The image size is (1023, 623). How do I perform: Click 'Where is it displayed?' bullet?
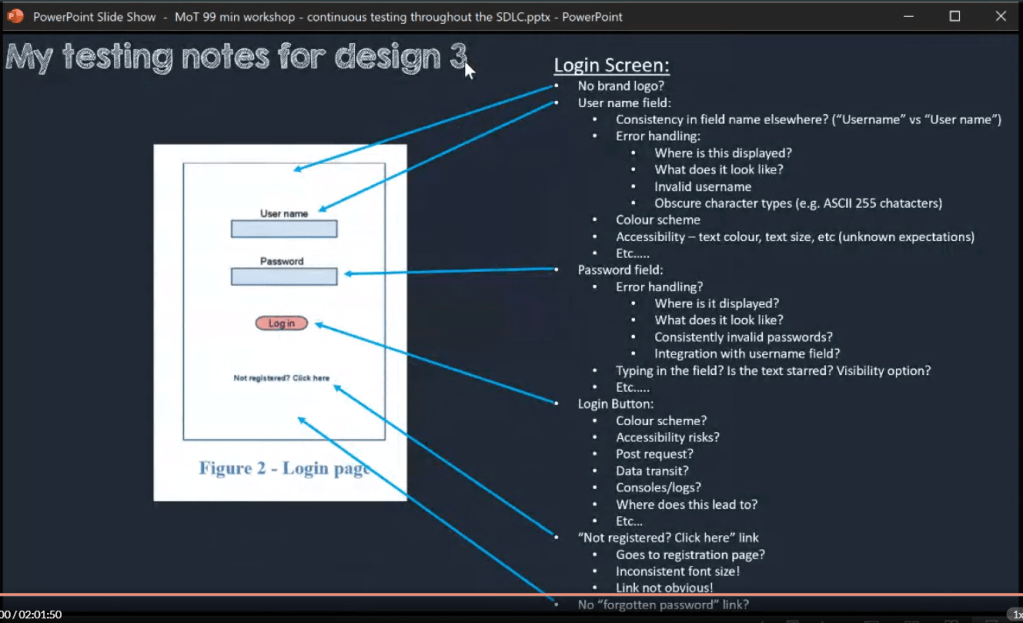point(716,303)
